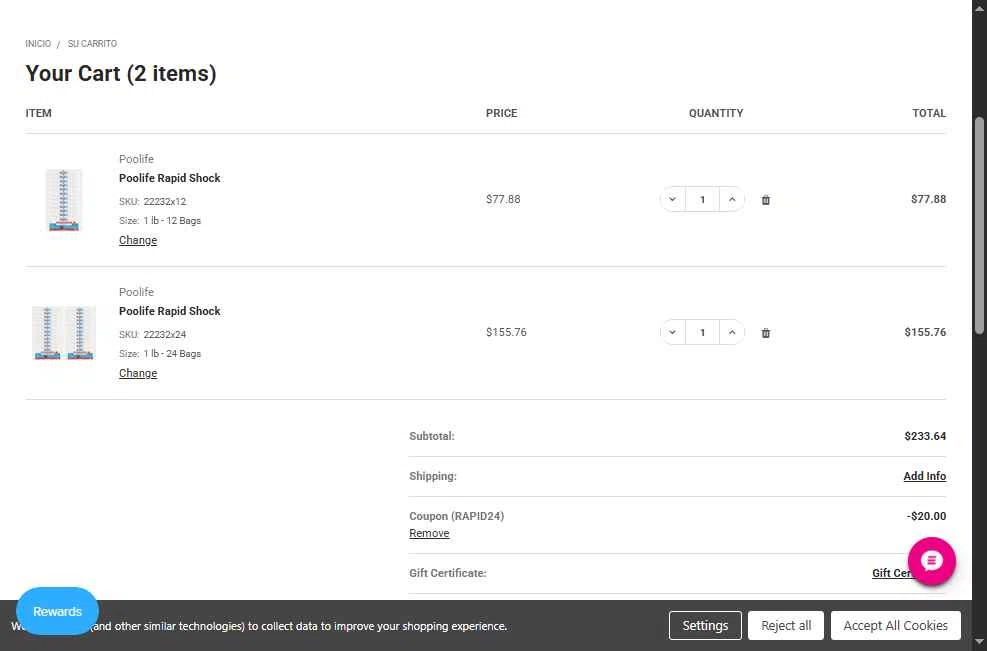Click the $155.76 total of second item
The image size is (987, 651).
pyautogui.click(x=925, y=332)
